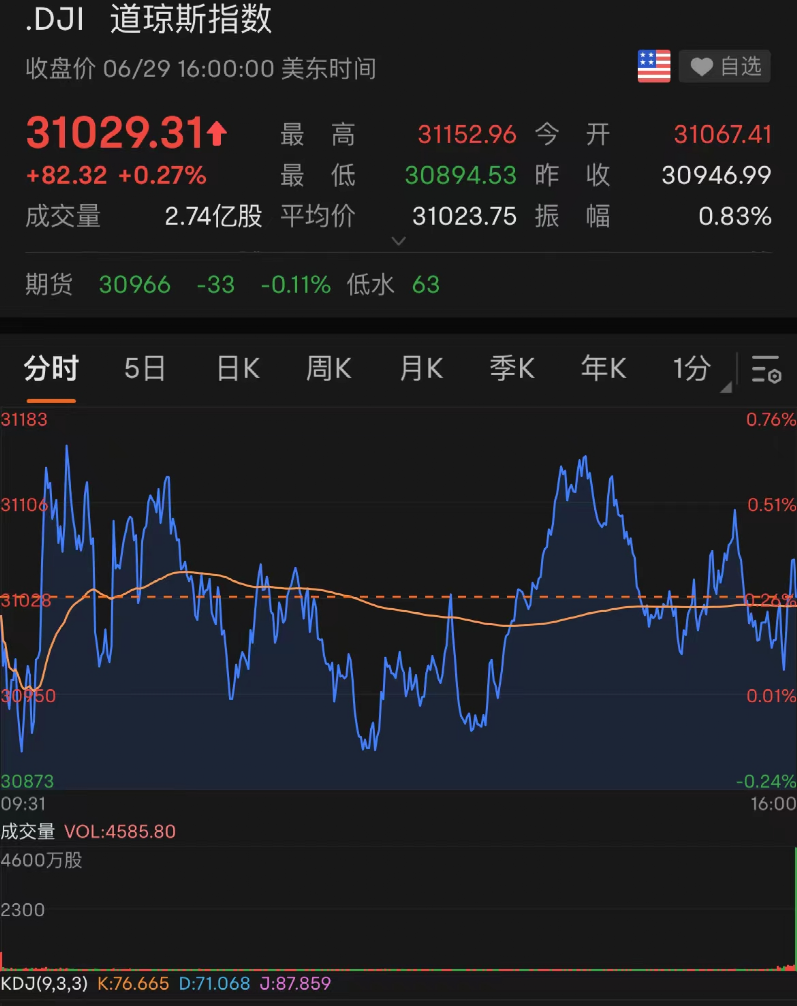Switch to the 季K tab
The image size is (797, 1006).
click(x=511, y=369)
